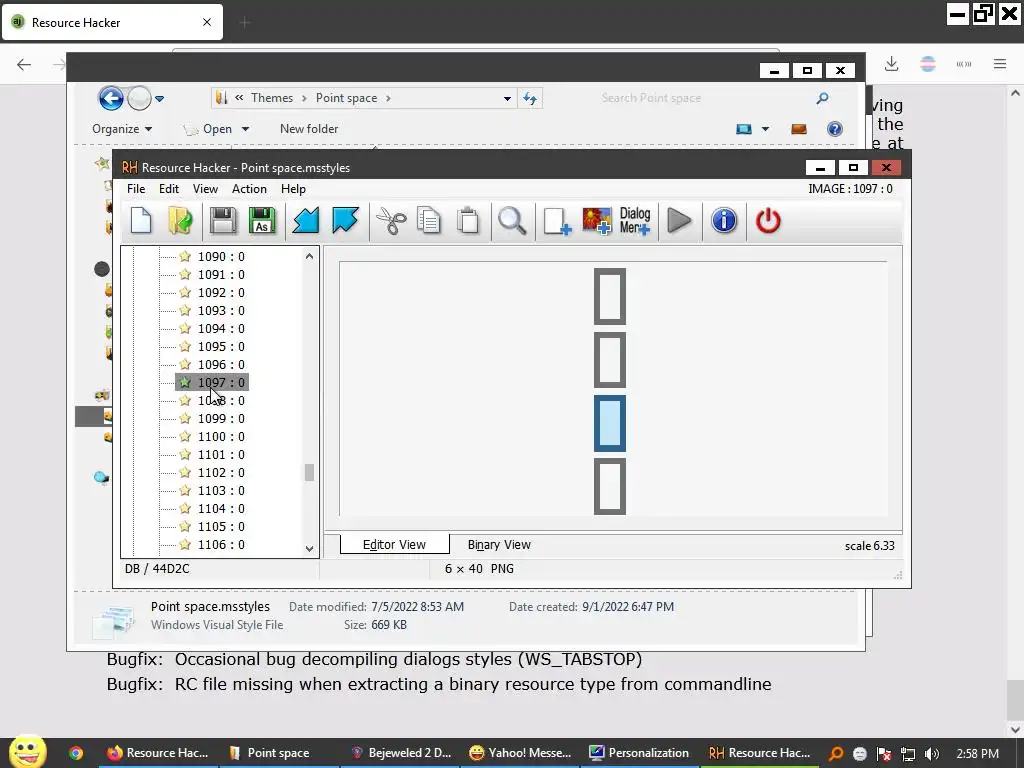The width and height of the screenshot is (1024, 768).
Task: Click the tree scrollbar up arrow
Action: point(309,256)
